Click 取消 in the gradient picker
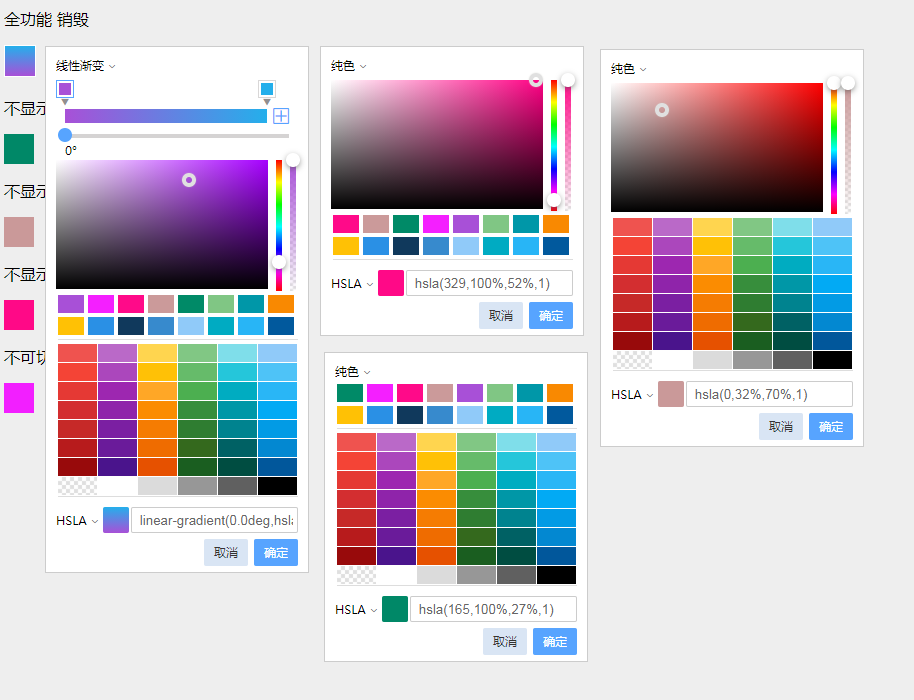Image resolution: width=914 pixels, height=700 pixels. (226, 553)
